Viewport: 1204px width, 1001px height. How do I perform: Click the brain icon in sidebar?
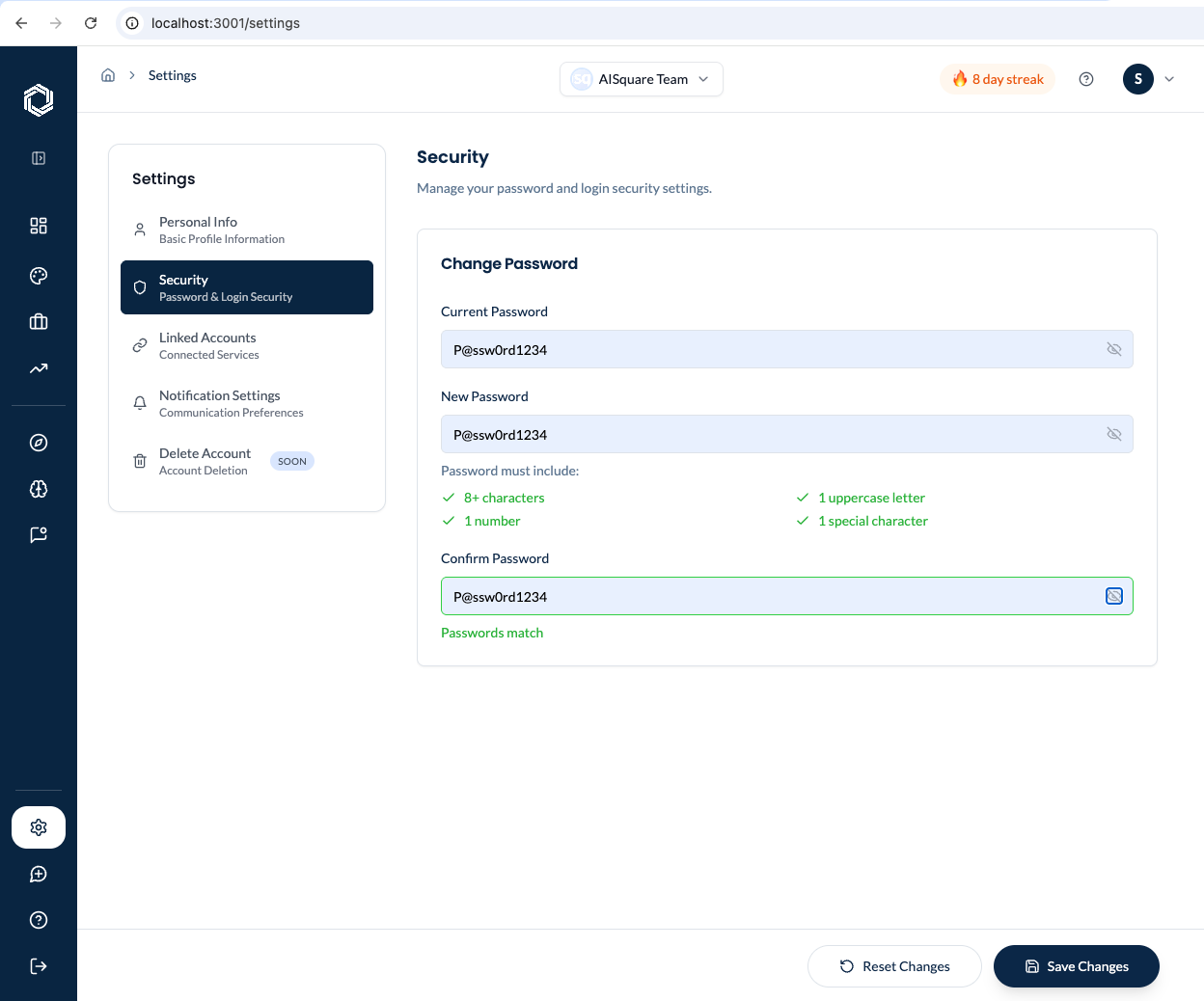(x=39, y=489)
